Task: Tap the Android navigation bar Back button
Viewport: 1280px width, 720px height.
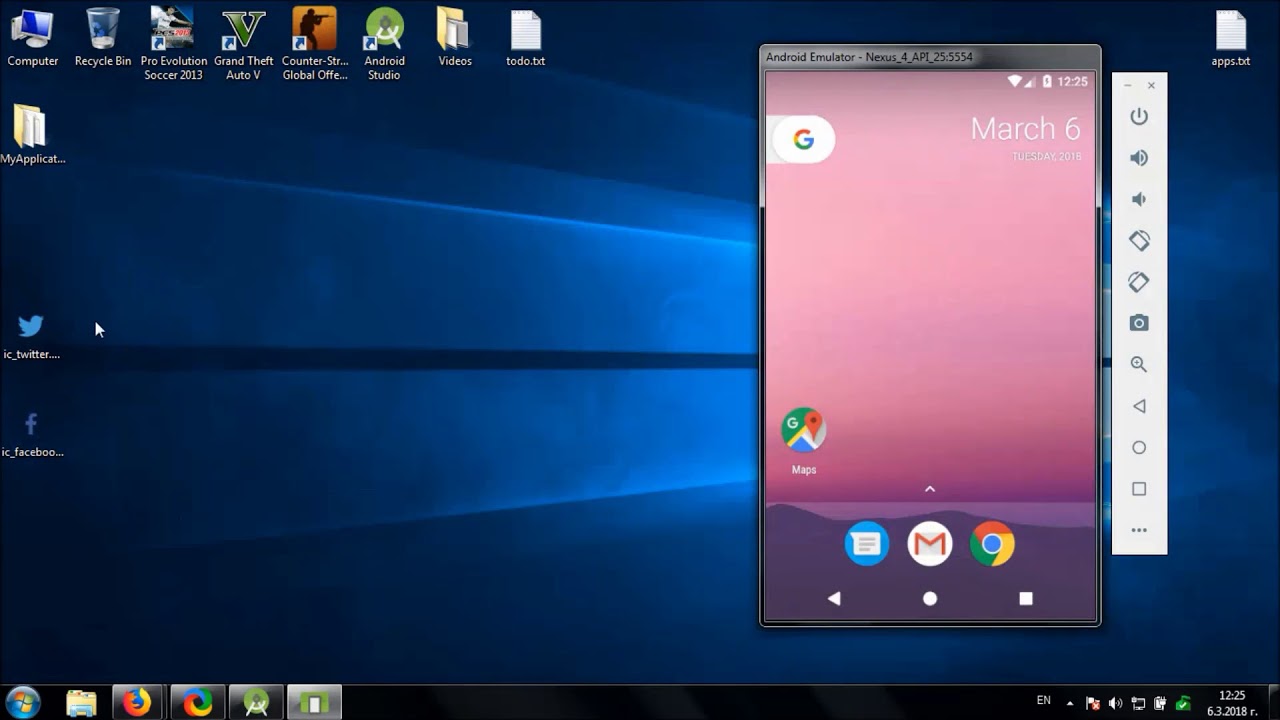Action: coord(834,598)
